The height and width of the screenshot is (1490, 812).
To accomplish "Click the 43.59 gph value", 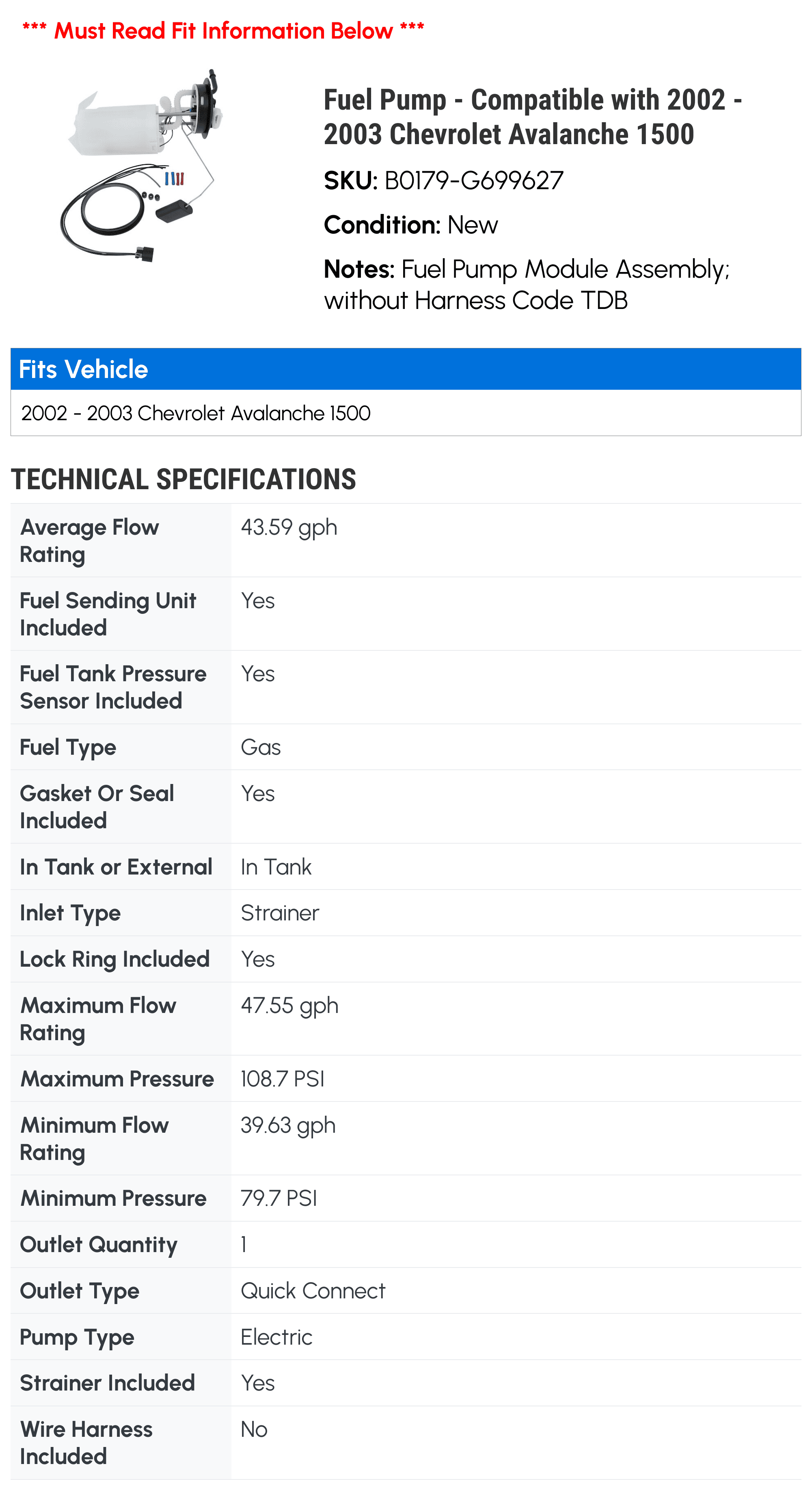I will [289, 527].
